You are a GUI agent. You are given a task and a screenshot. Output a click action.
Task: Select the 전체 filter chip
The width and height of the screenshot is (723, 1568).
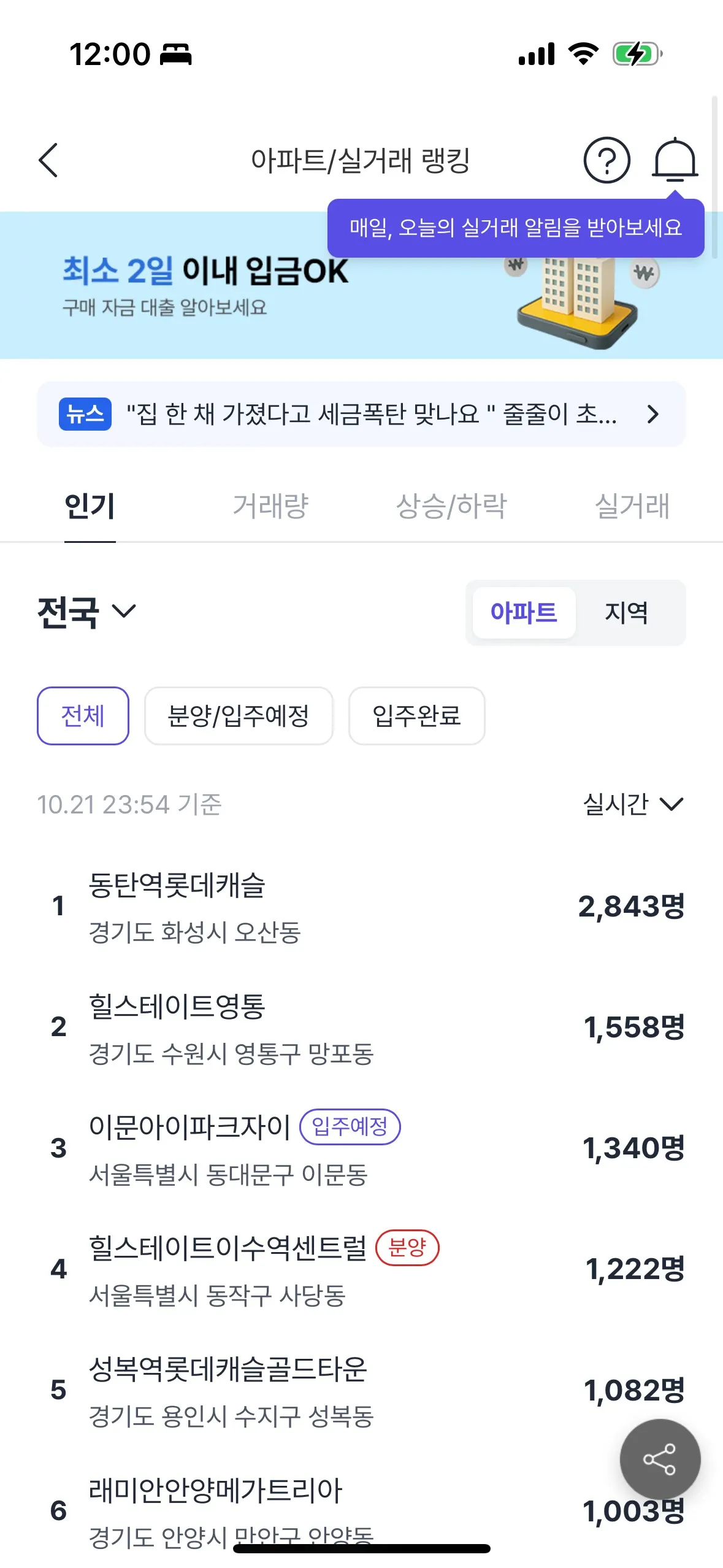[83, 715]
